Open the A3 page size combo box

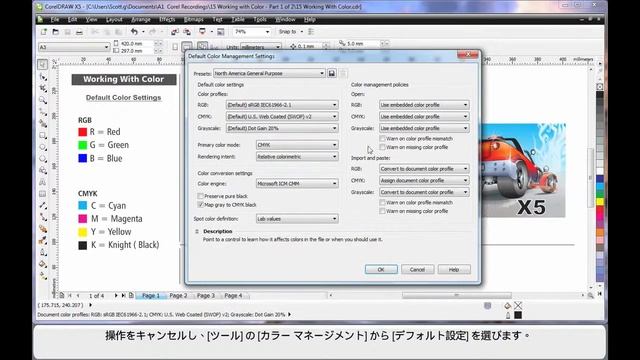74,47
